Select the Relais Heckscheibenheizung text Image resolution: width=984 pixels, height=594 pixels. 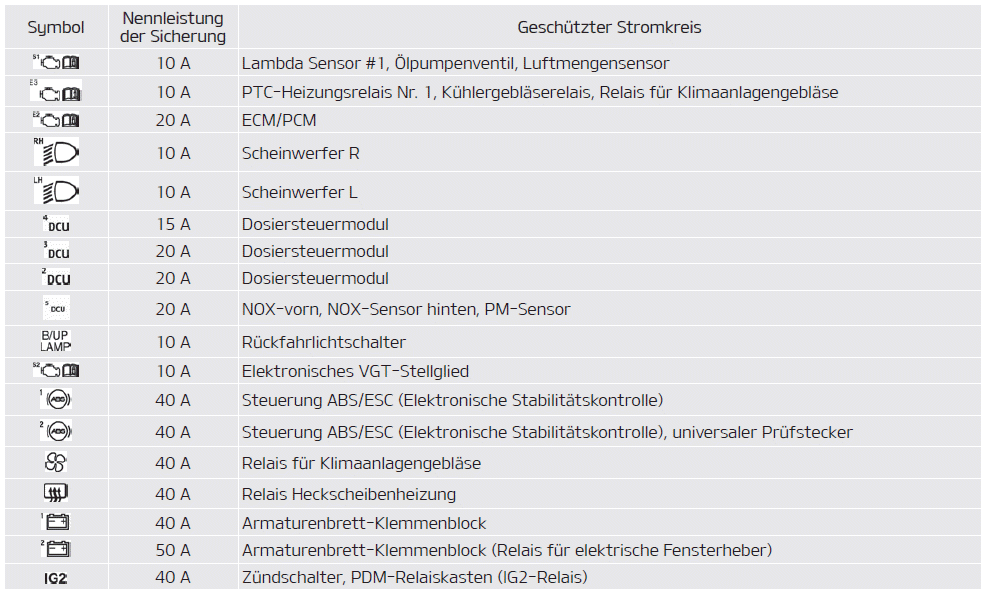coord(349,494)
